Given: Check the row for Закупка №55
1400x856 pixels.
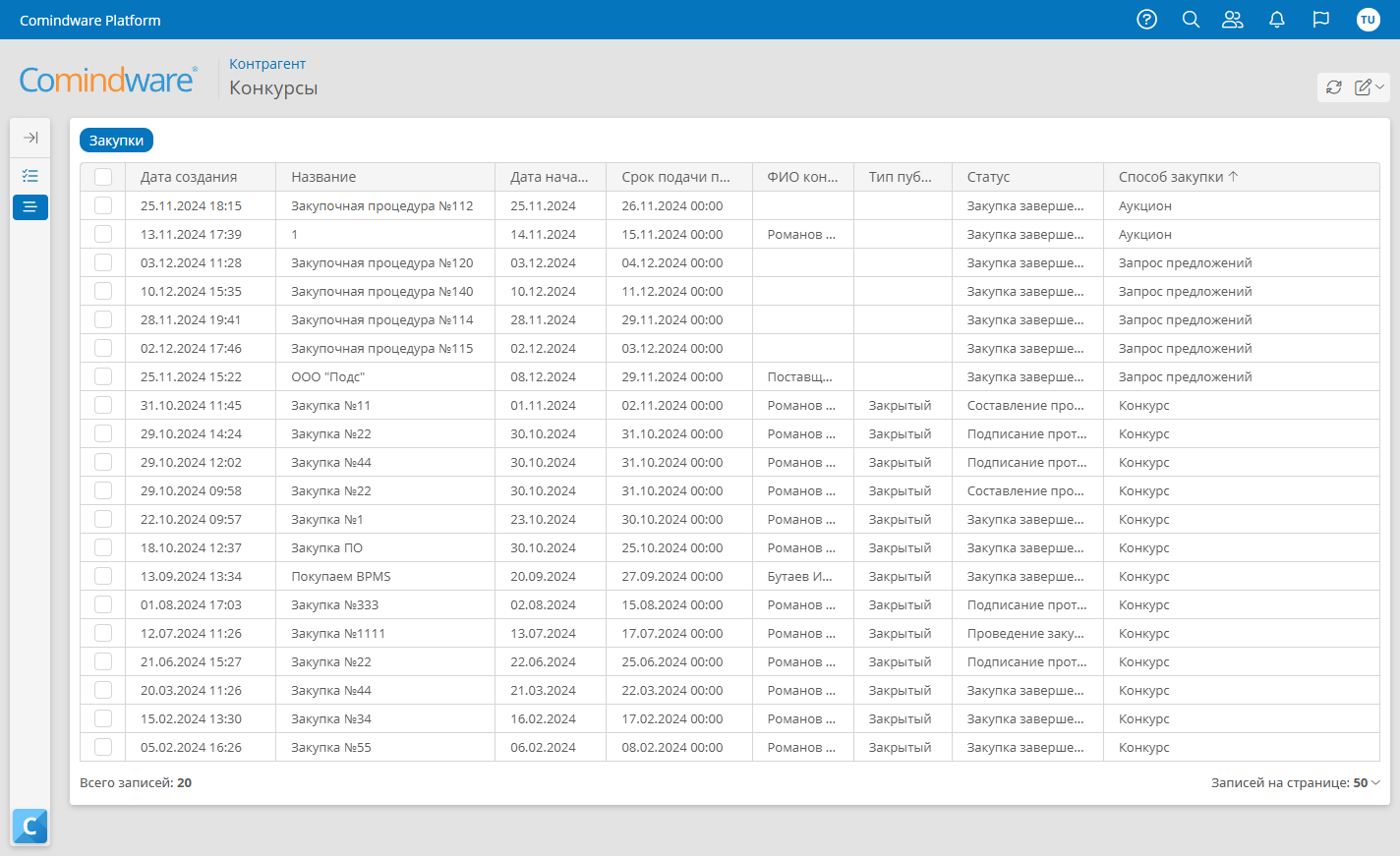Looking at the screenshot, I should [103, 747].
